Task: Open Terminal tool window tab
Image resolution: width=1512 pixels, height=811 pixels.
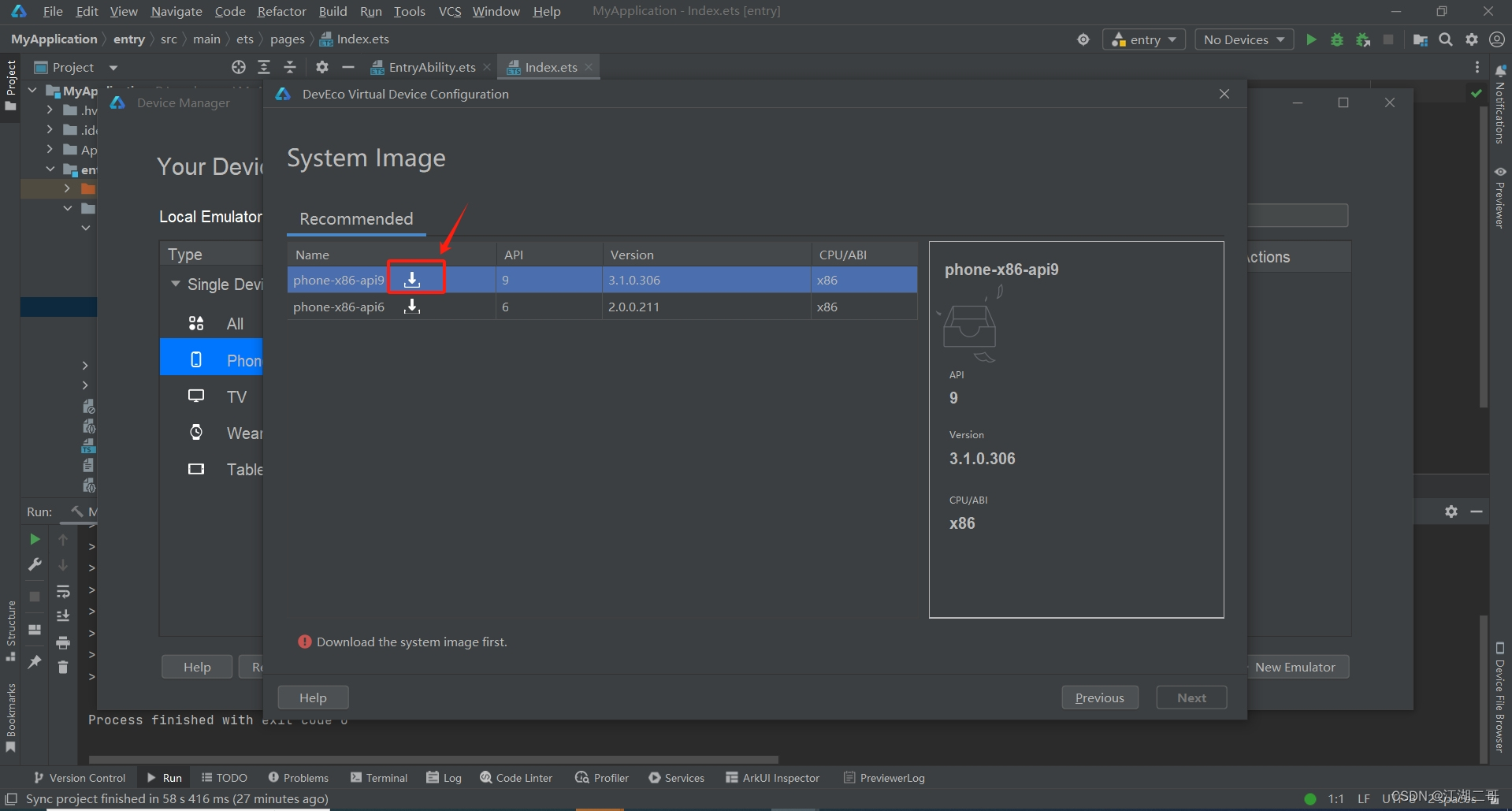Action: tap(379, 778)
